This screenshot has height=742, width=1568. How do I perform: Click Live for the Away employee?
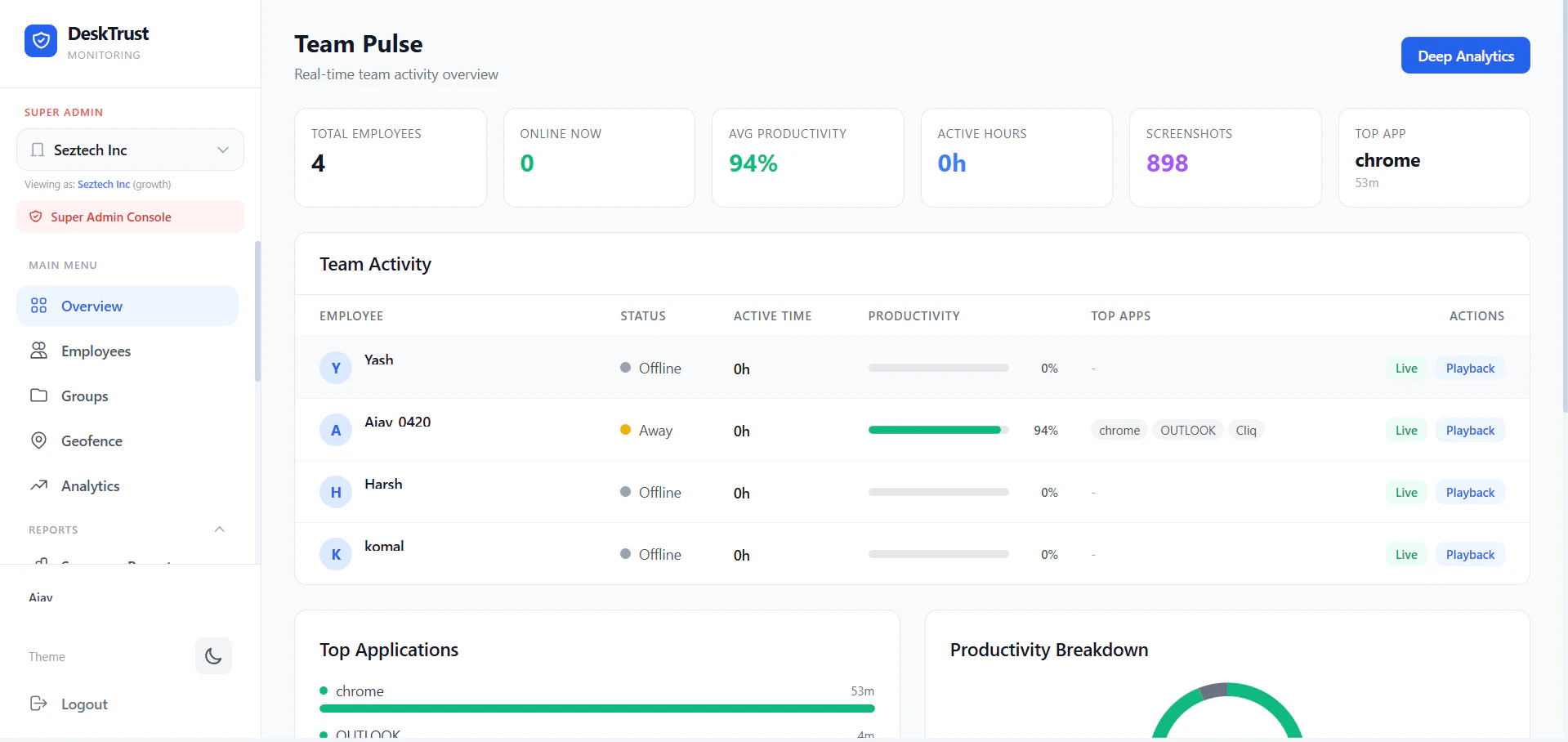click(1406, 431)
